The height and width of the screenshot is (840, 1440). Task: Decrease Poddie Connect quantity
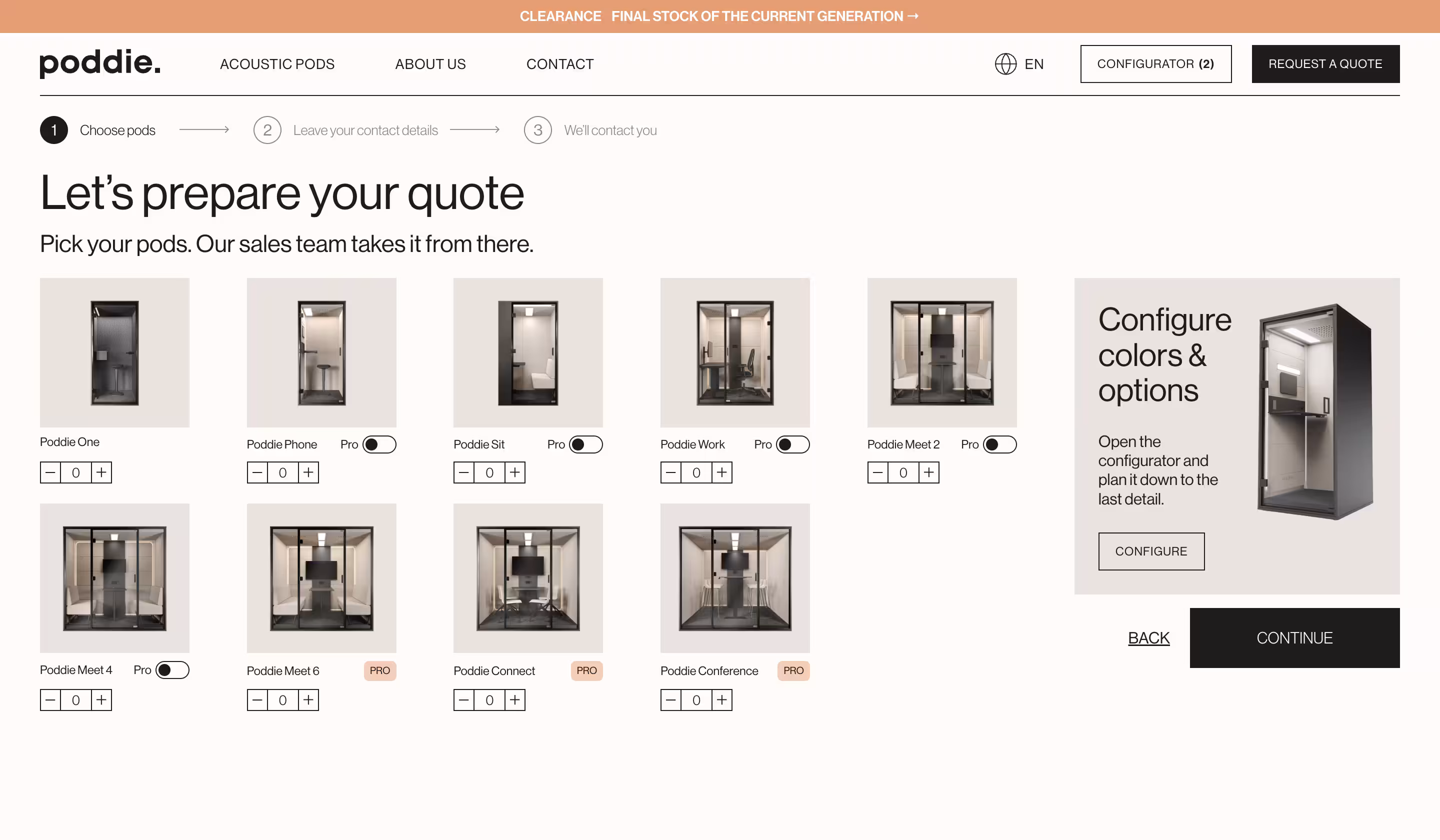(464, 700)
